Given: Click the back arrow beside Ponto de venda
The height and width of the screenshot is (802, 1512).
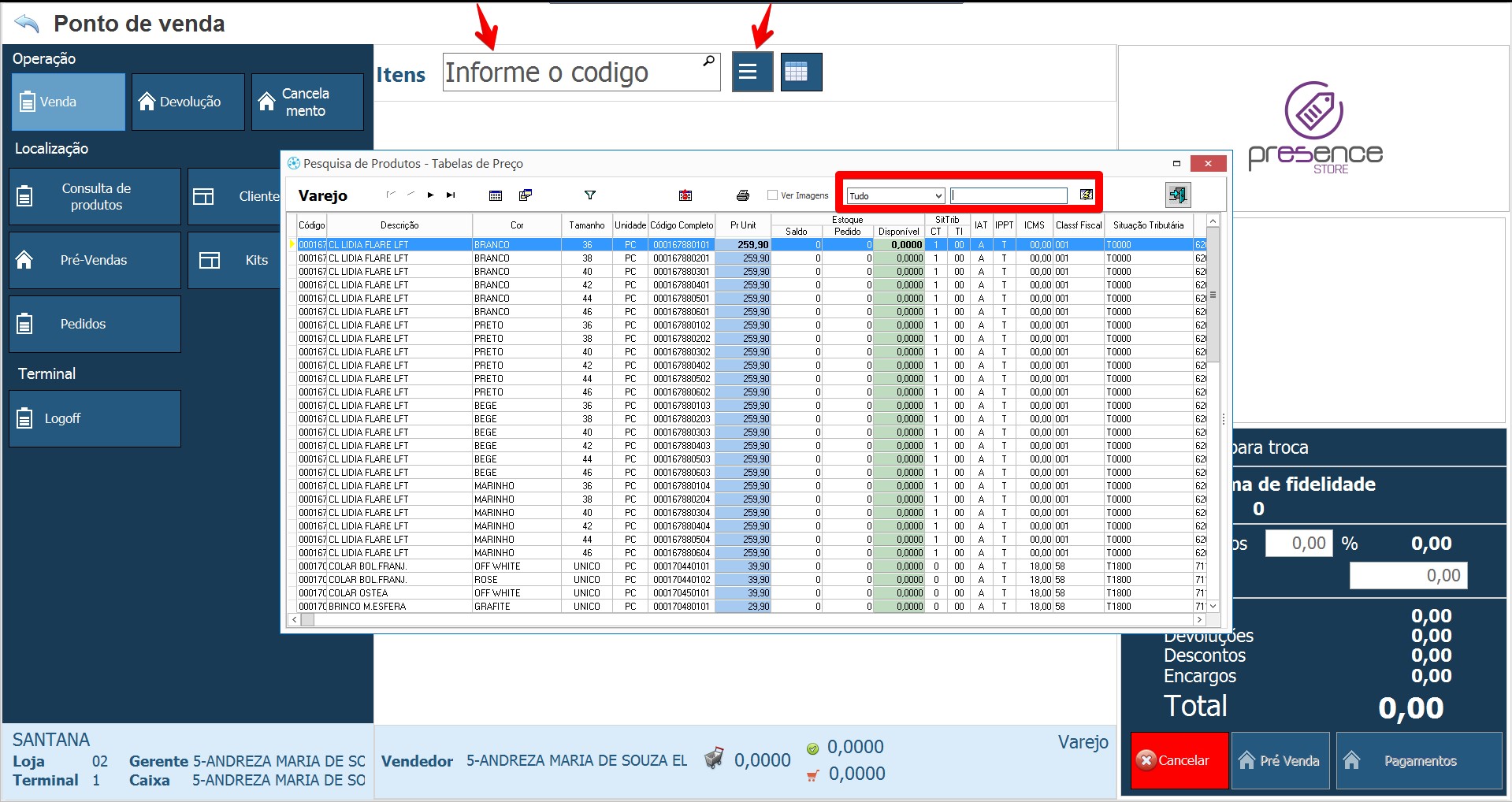Looking at the screenshot, I should point(27,24).
